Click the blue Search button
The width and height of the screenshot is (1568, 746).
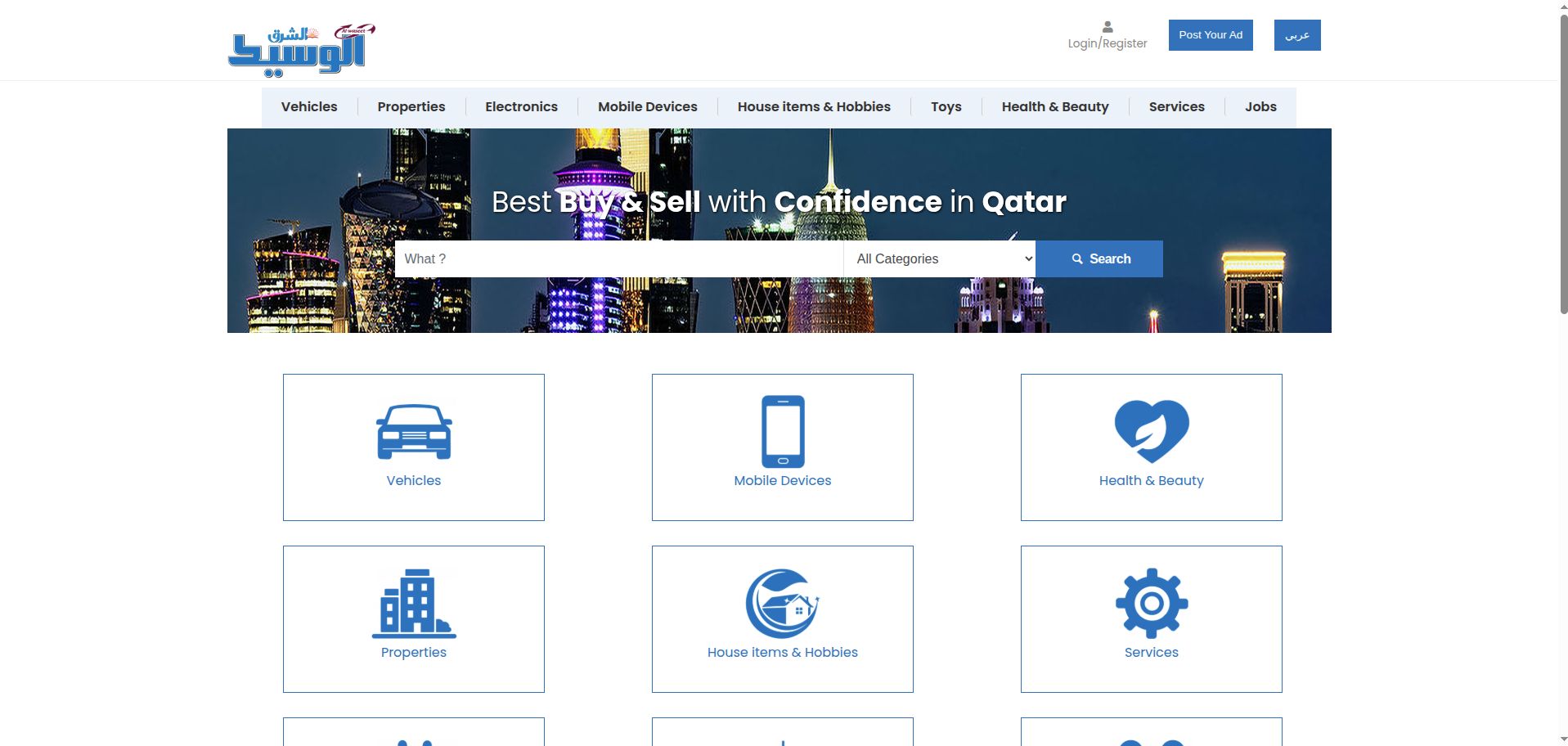point(1098,258)
